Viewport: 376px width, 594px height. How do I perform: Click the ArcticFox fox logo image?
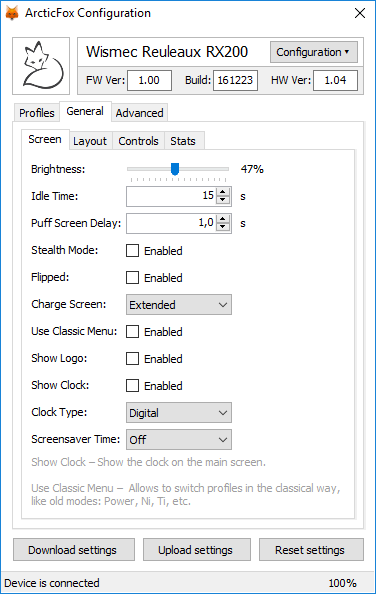[x=41, y=66]
